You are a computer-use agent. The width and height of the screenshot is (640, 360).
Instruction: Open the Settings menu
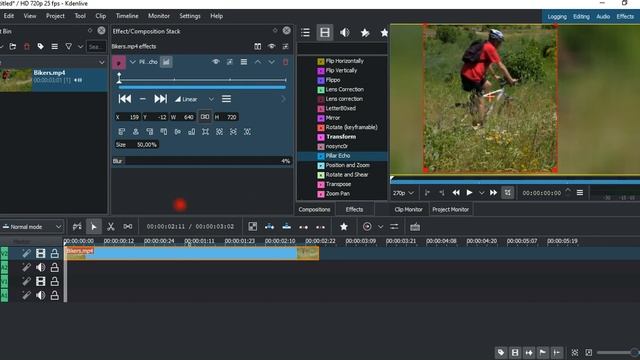(190, 16)
